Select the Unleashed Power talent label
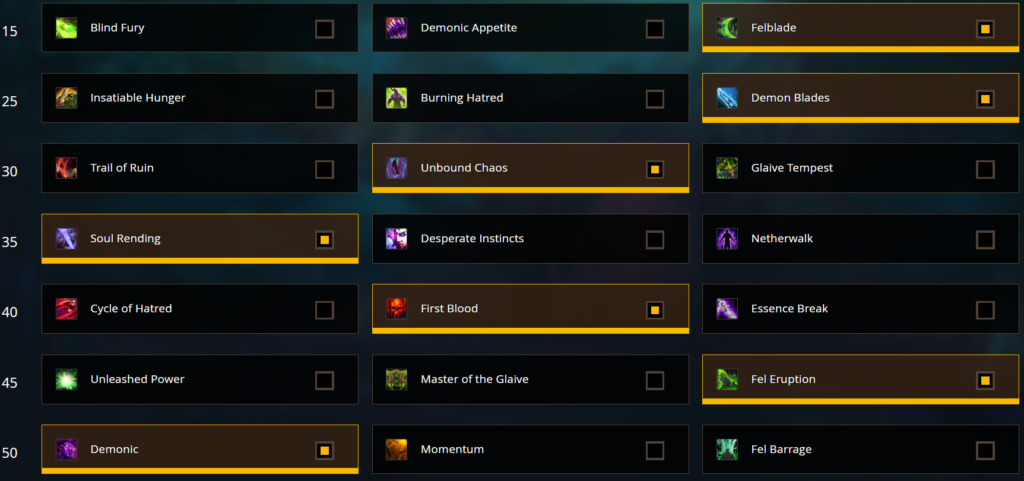1024x481 pixels. [x=137, y=379]
